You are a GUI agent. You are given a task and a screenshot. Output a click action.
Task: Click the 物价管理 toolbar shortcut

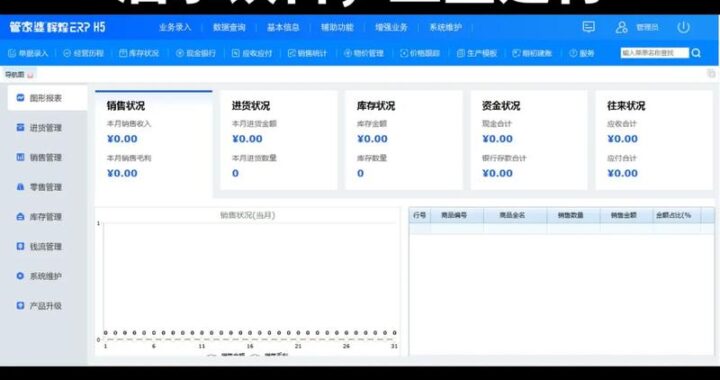pos(364,53)
